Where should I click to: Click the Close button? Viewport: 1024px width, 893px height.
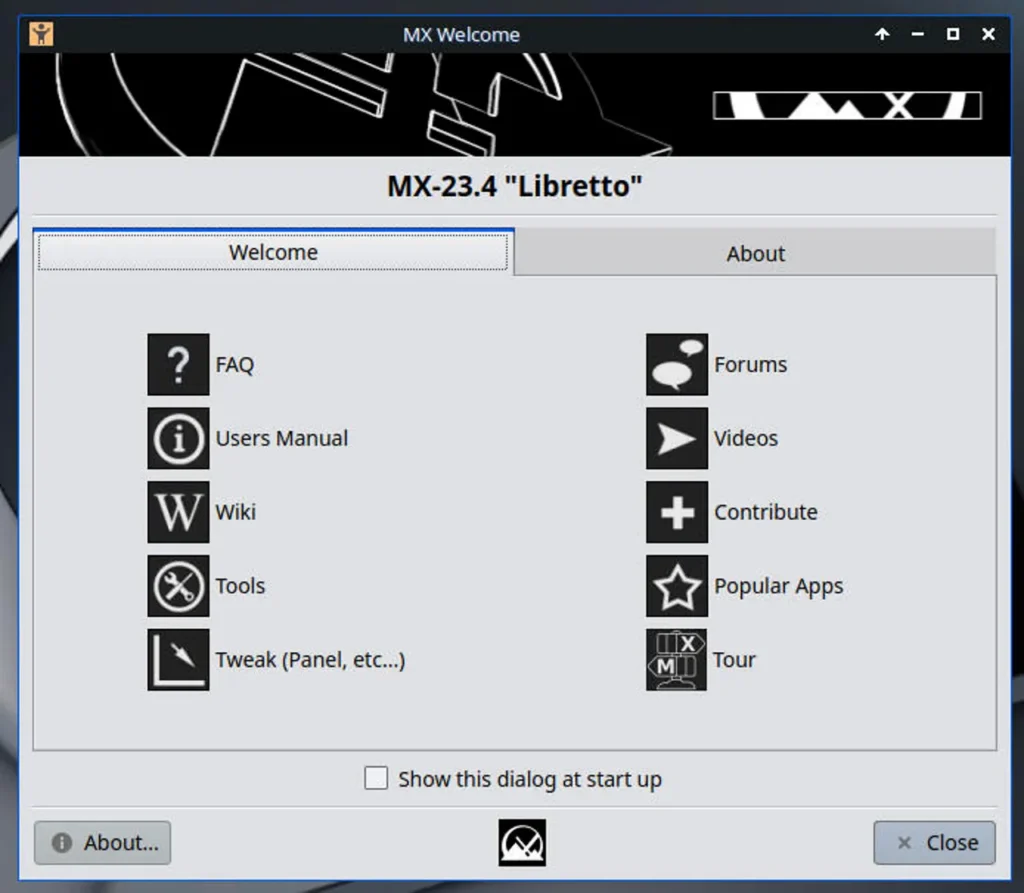(x=935, y=843)
